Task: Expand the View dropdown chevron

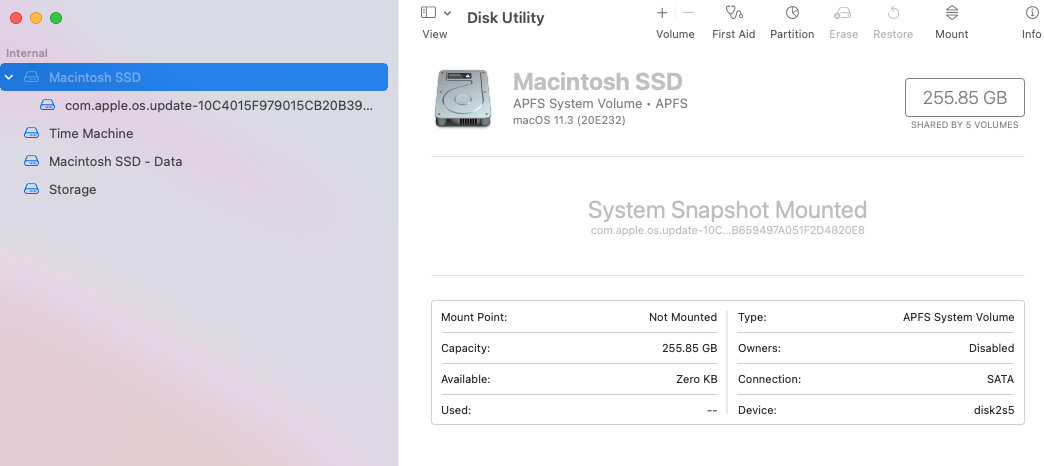Action: tap(447, 13)
